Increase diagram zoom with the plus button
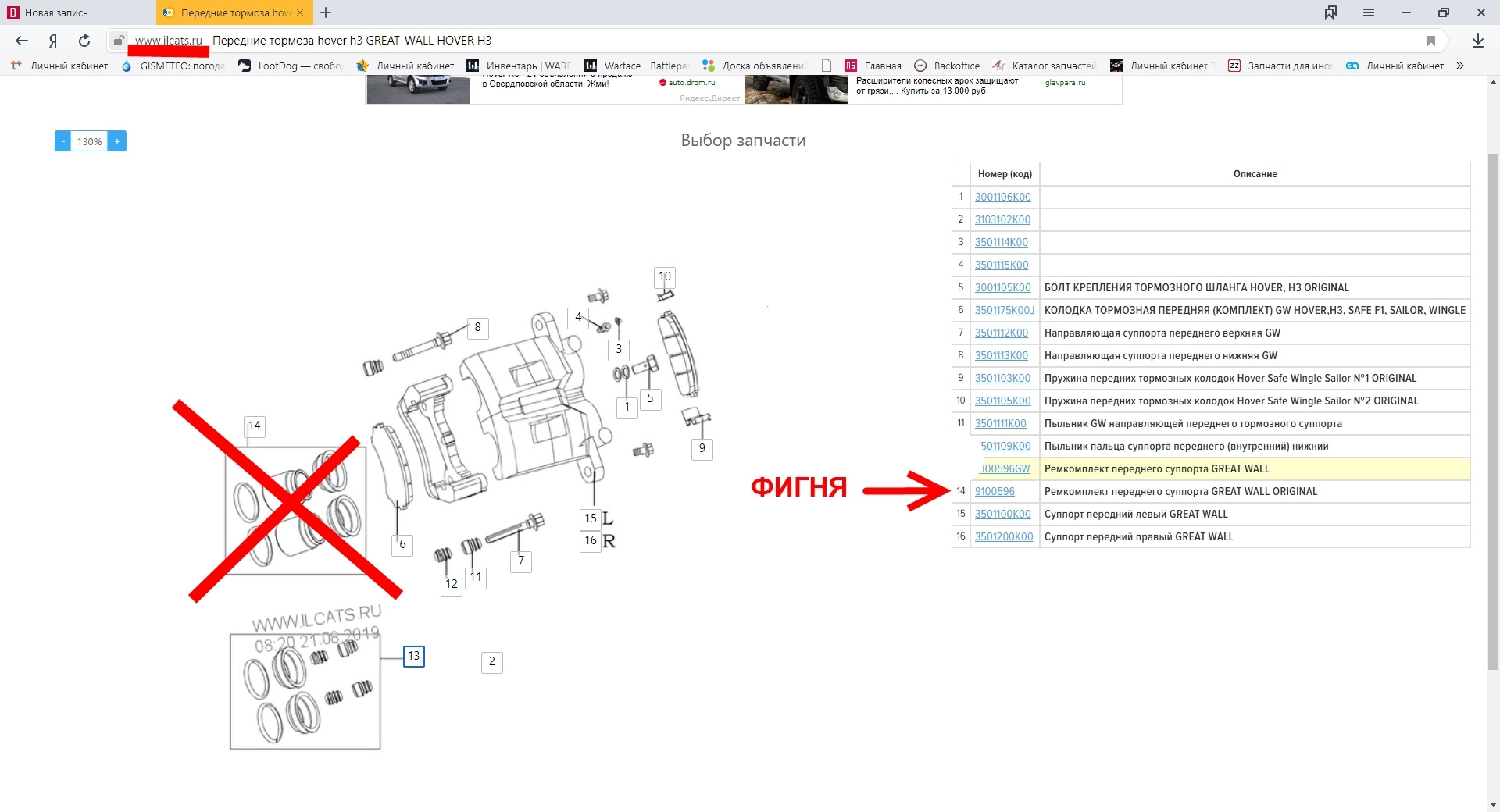 pyautogui.click(x=117, y=141)
